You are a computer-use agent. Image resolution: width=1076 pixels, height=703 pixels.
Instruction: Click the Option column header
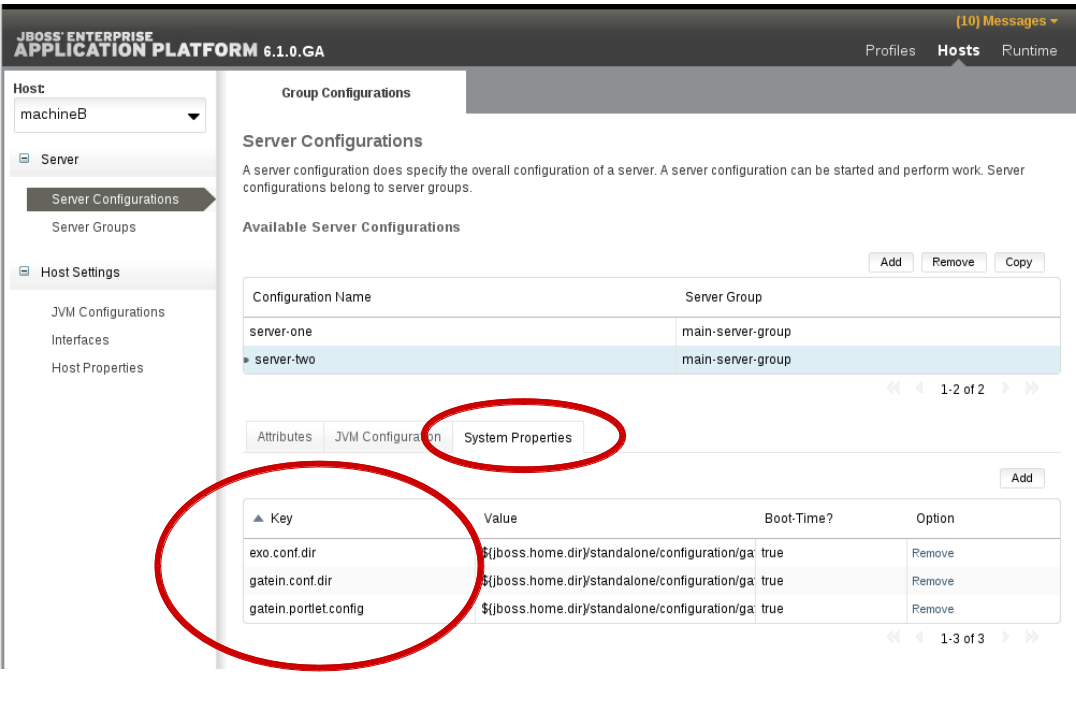coord(935,518)
